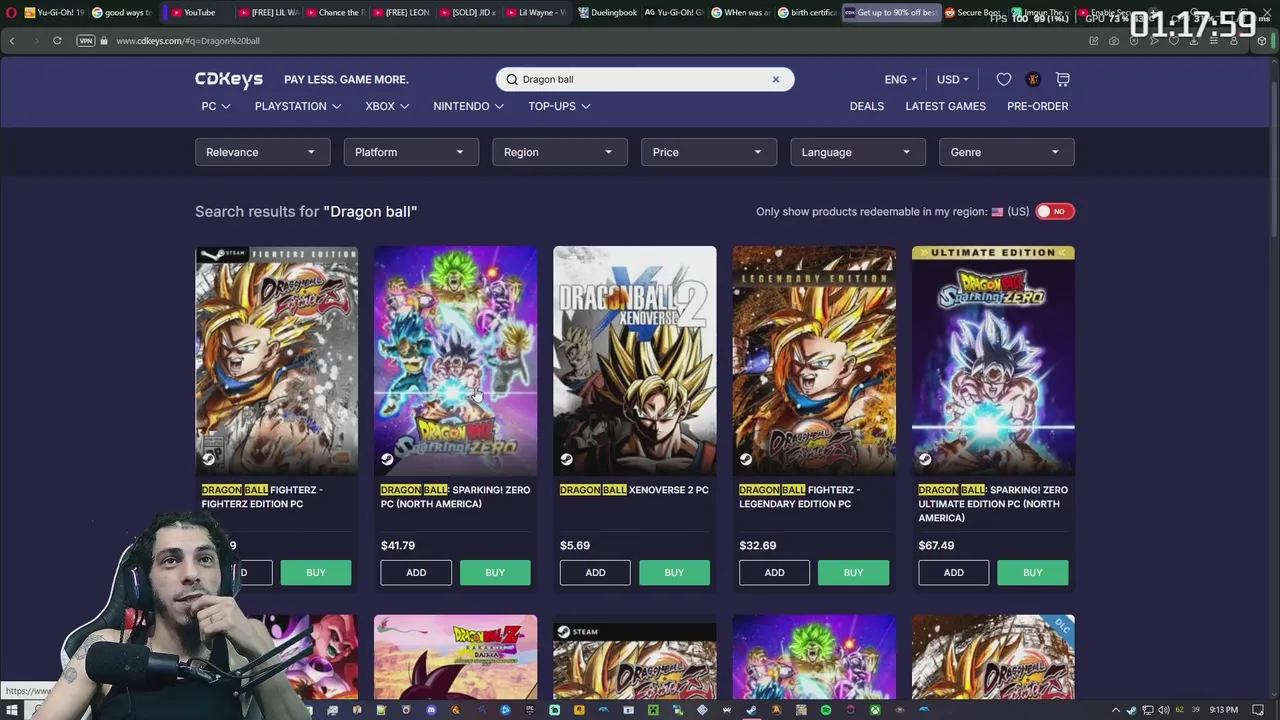Screen dimensions: 1280x720
Task: Open the PRE-ORDER link
Action: (x=1037, y=106)
